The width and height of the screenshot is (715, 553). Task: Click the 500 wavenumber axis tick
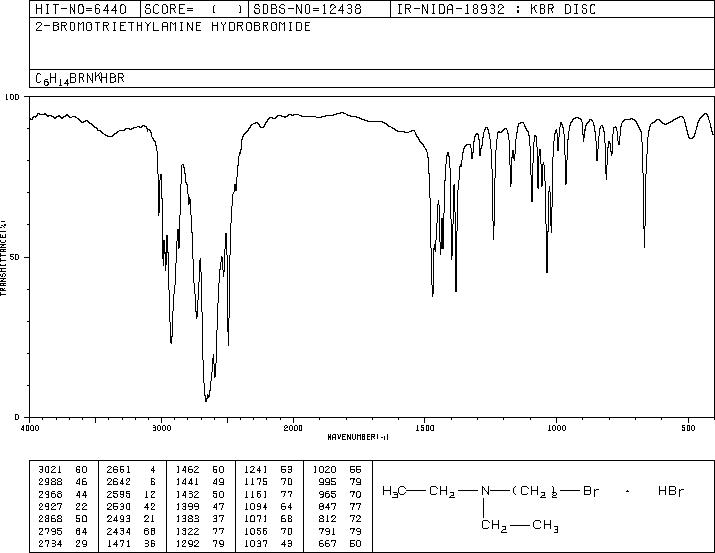[x=688, y=428]
